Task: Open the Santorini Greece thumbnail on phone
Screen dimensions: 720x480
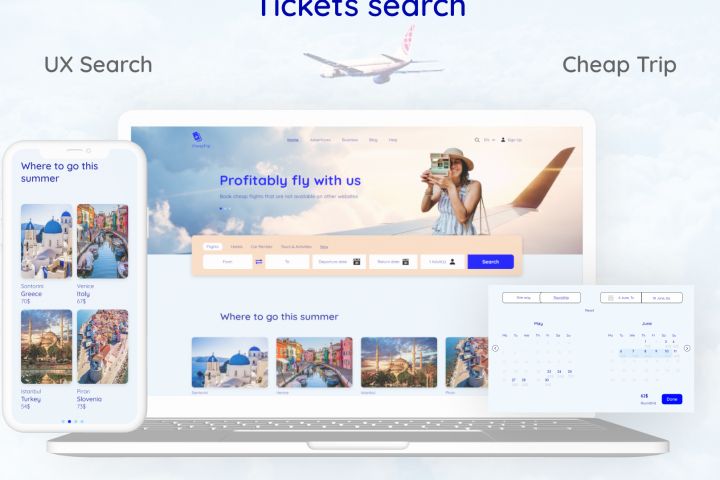Action: point(46,241)
